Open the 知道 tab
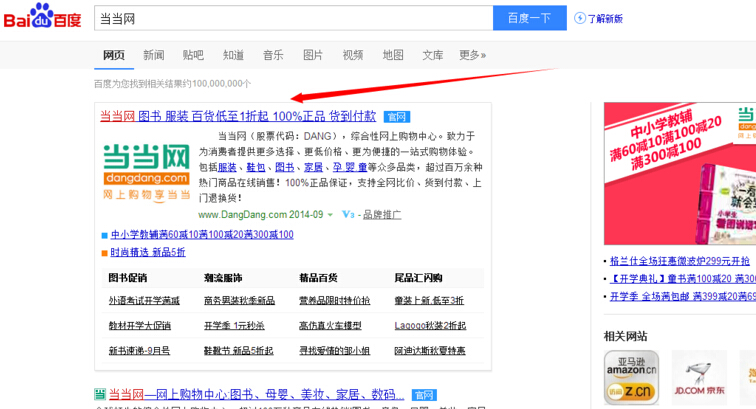This screenshot has width=756, height=409. pyautogui.click(x=233, y=55)
